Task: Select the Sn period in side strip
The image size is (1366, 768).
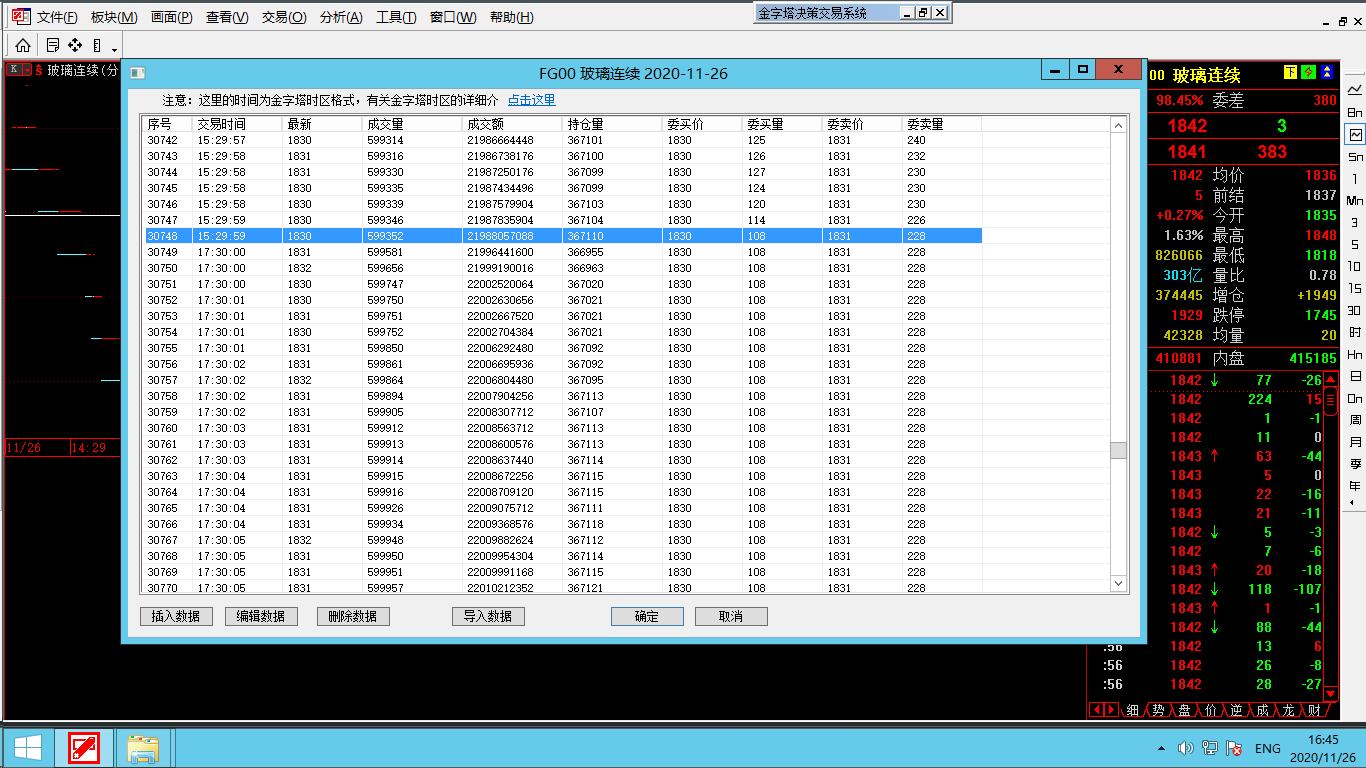Action: click(1355, 156)
